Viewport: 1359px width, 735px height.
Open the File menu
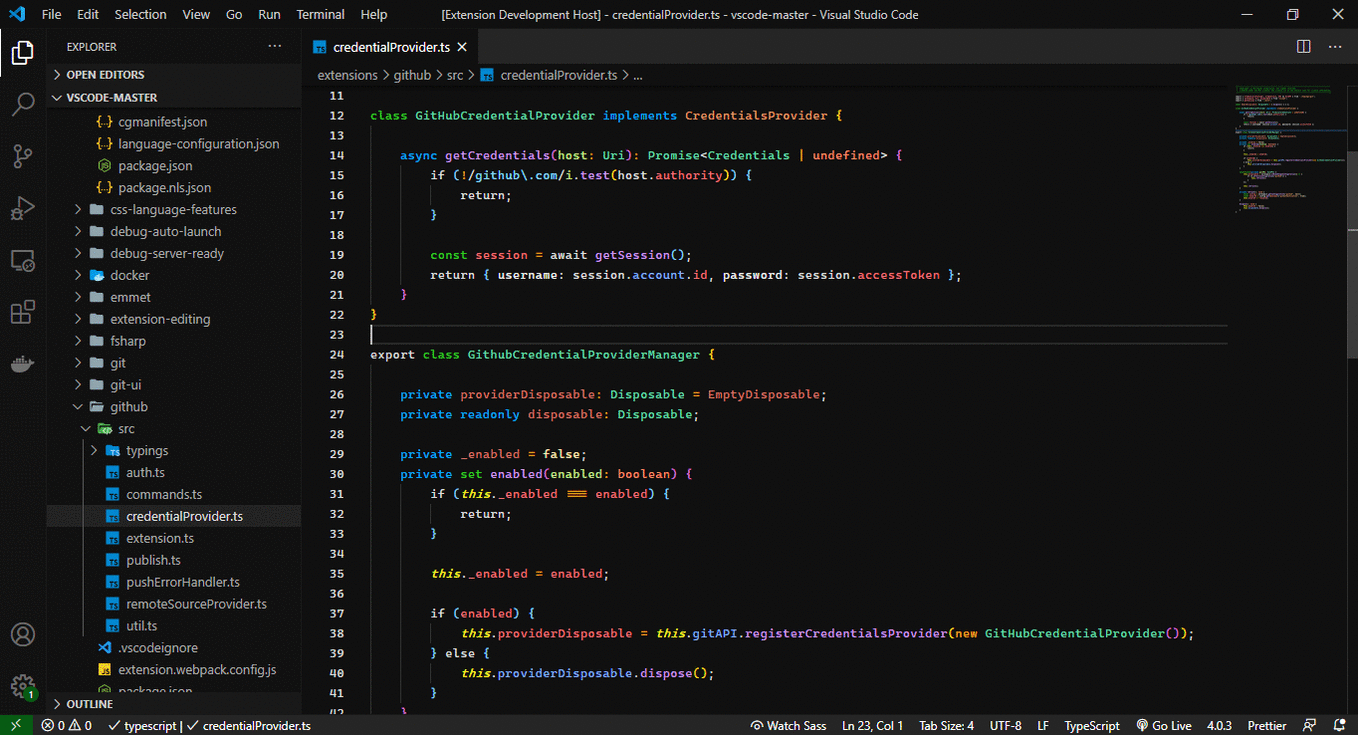coord(51,14)
